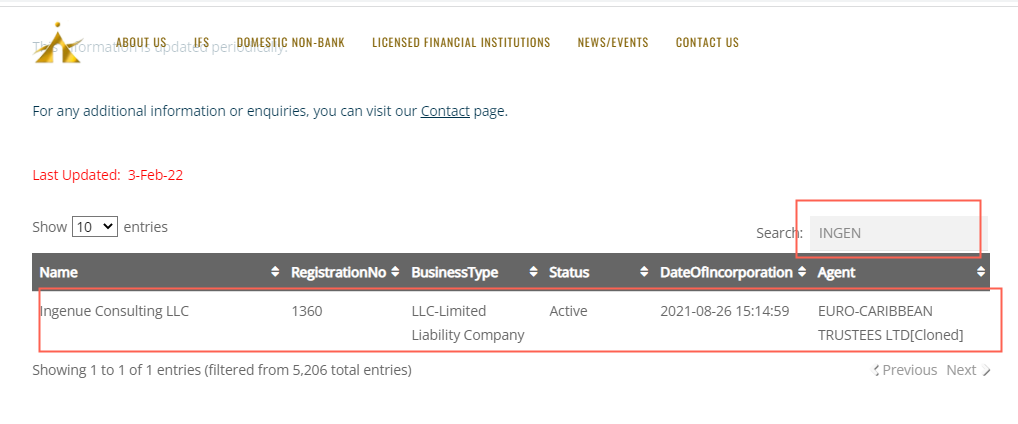This screenshot has height=424, width=1018.
Task: Open Contact Us in navigation bar
Action: point(707,43)
